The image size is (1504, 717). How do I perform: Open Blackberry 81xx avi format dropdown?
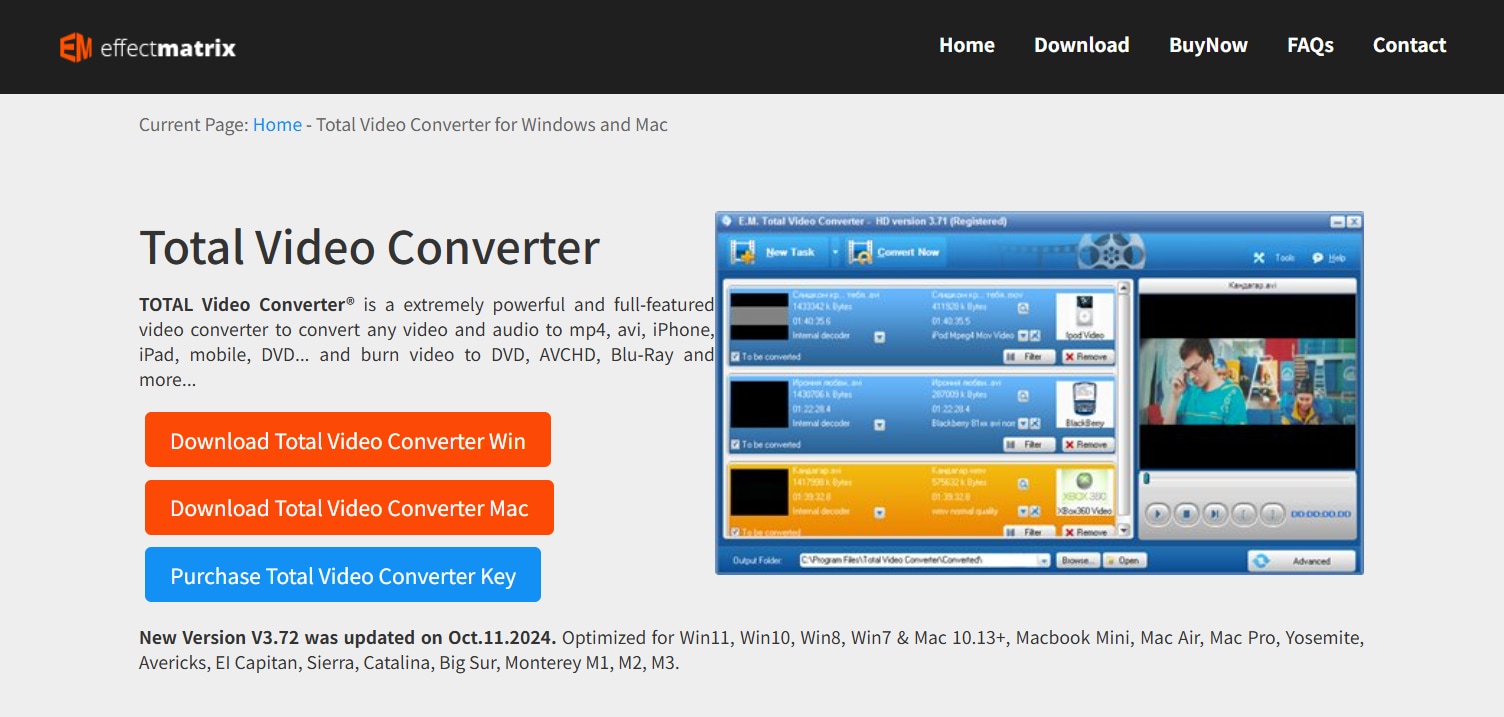(x=1023, y=423)
